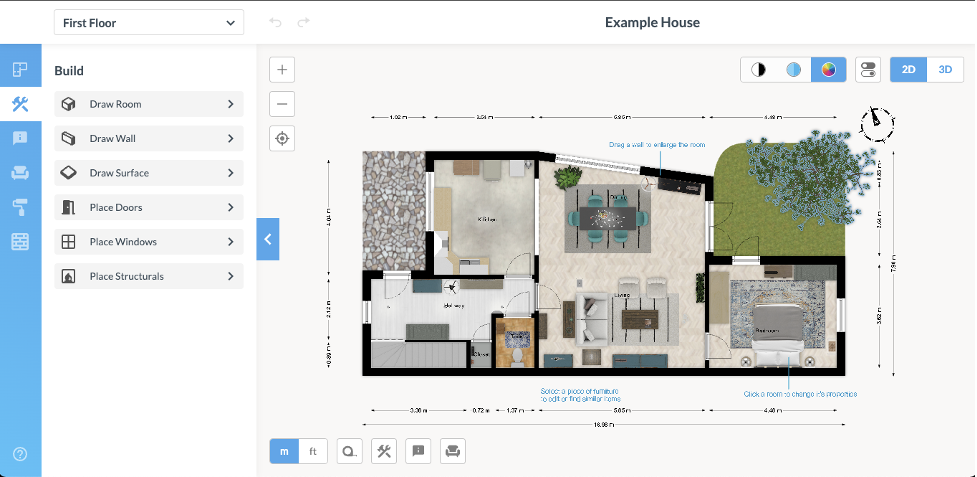Click the Draw Surface diamond icon
This screenshot has width=977, height=477.
click(x=69, y=173)
